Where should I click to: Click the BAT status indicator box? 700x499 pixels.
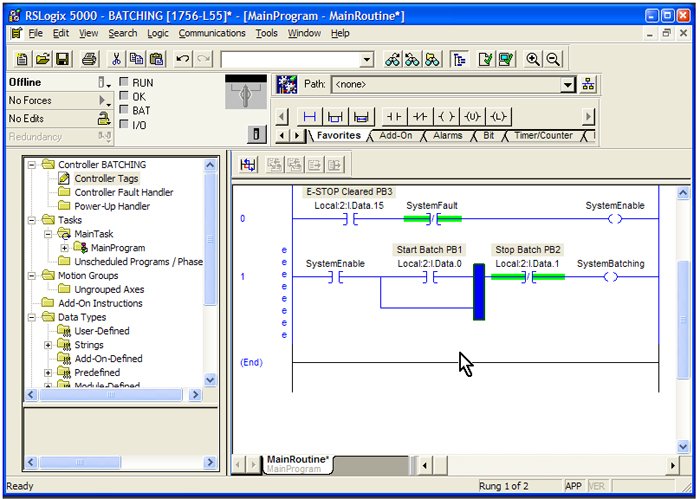124,110
